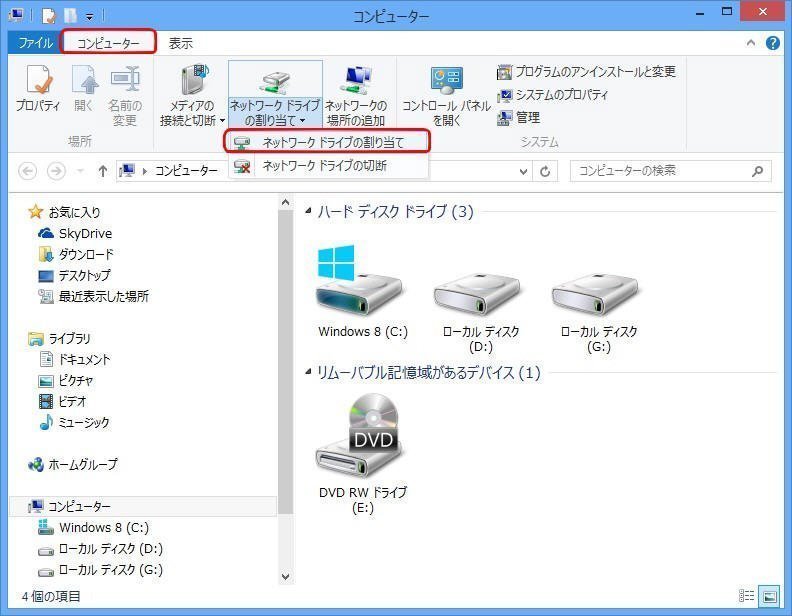Switch to the 表示 ribbon tab
This screenshot has height=616, width=792.
180,43
